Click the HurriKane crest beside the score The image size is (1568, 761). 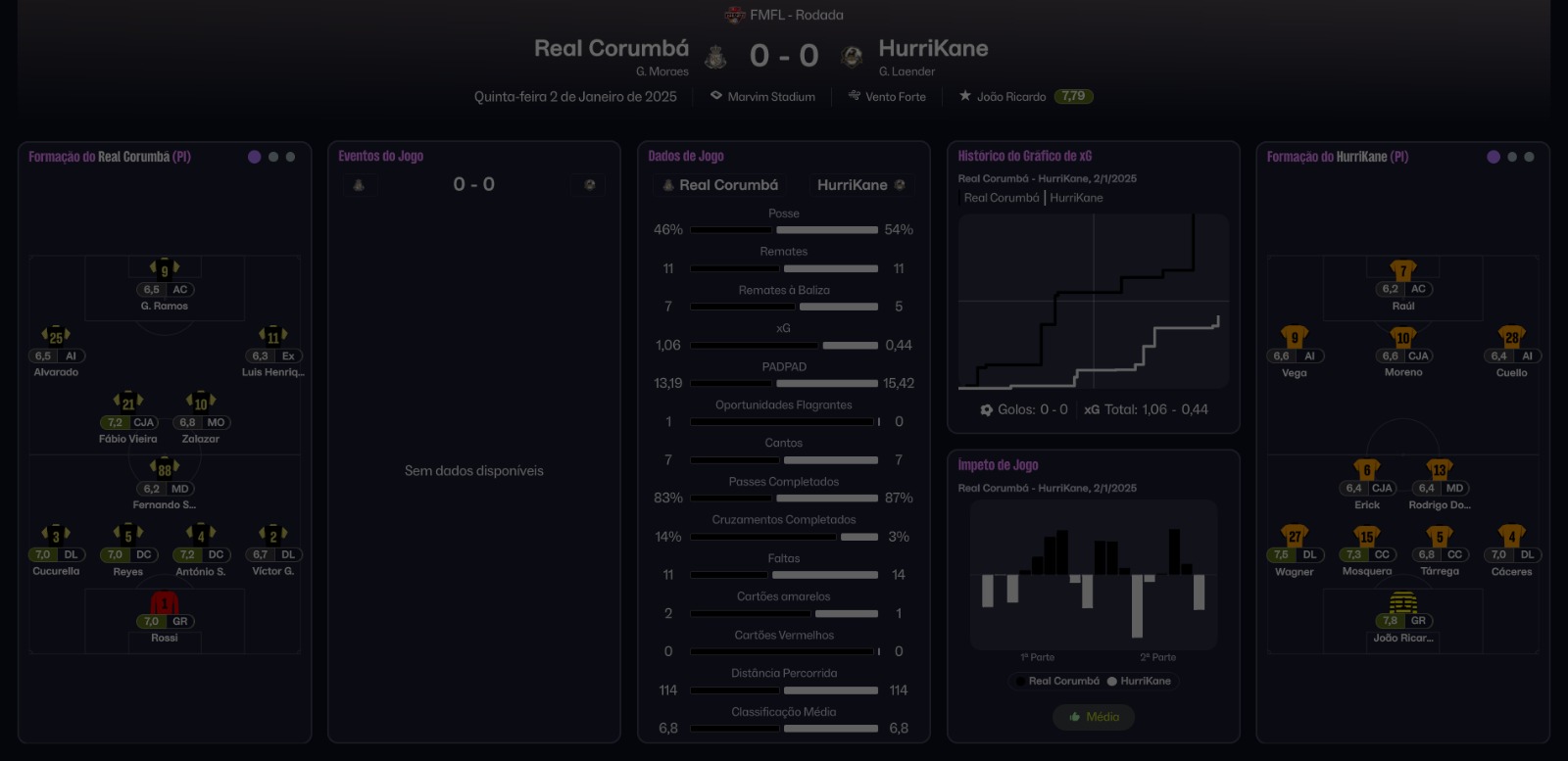pos(852,57)
